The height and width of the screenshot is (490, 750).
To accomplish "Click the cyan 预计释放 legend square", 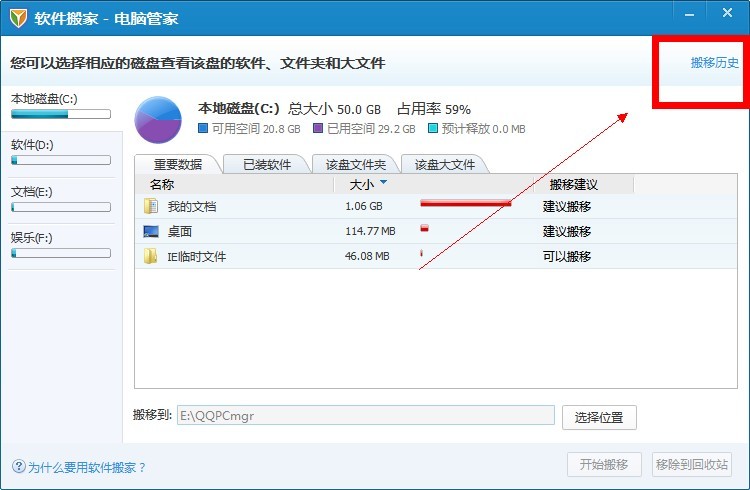I will [x=433, y=128].
